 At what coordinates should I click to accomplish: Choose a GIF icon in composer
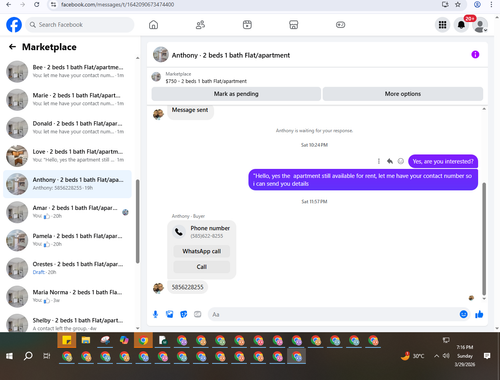[x=198, y=314]
